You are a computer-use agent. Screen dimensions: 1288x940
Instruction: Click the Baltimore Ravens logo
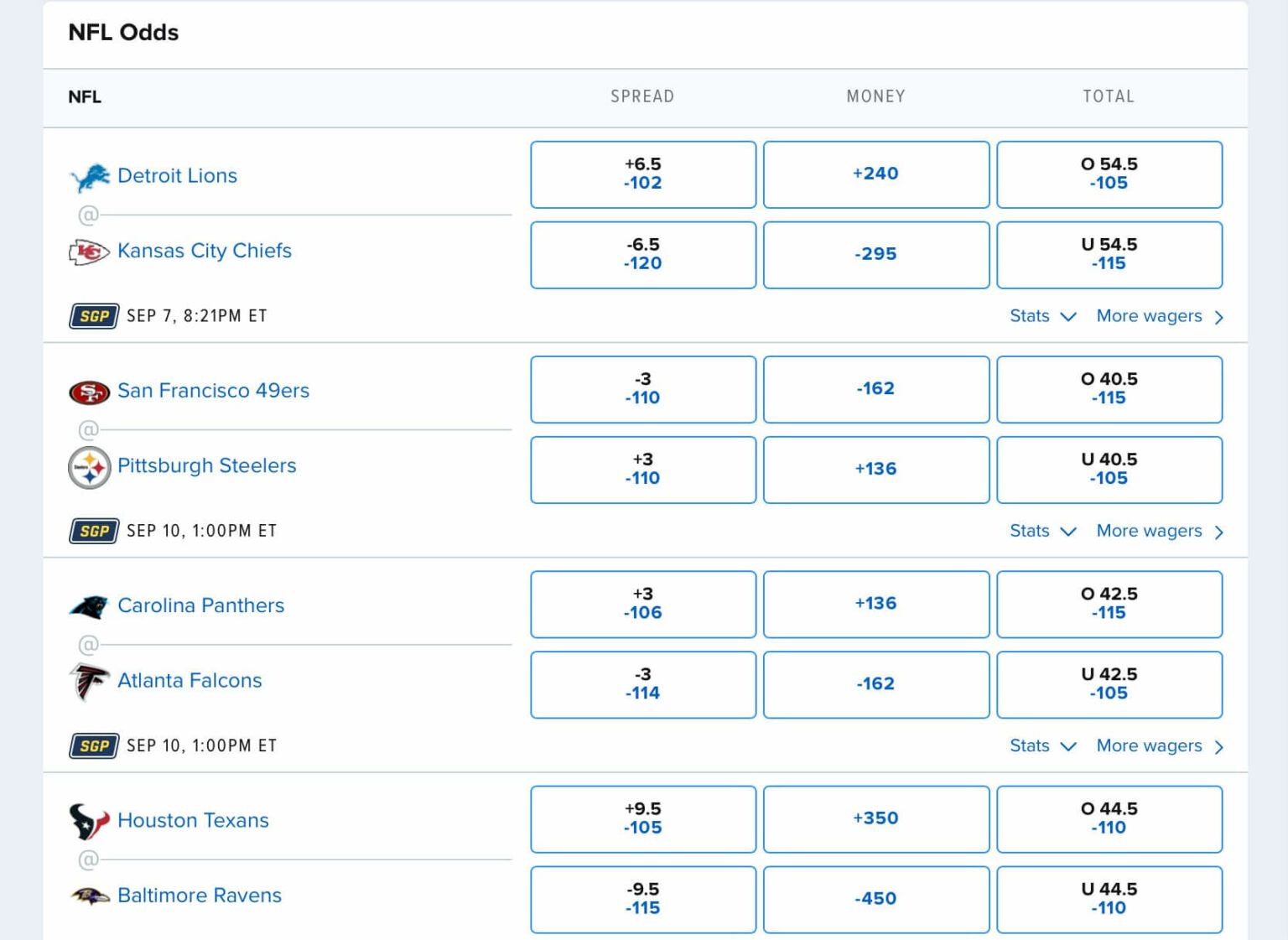(90, 896)
